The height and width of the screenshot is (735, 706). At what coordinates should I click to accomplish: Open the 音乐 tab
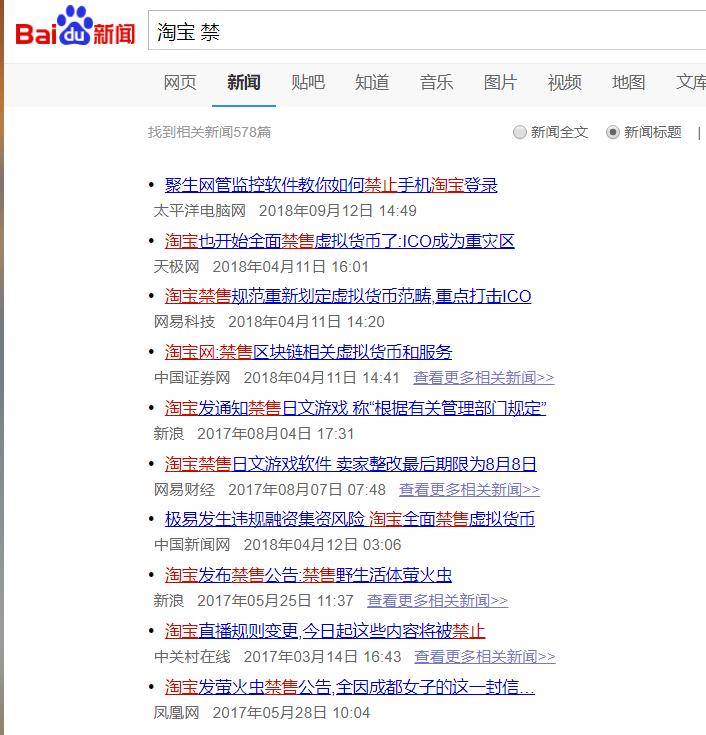point(436,82)
